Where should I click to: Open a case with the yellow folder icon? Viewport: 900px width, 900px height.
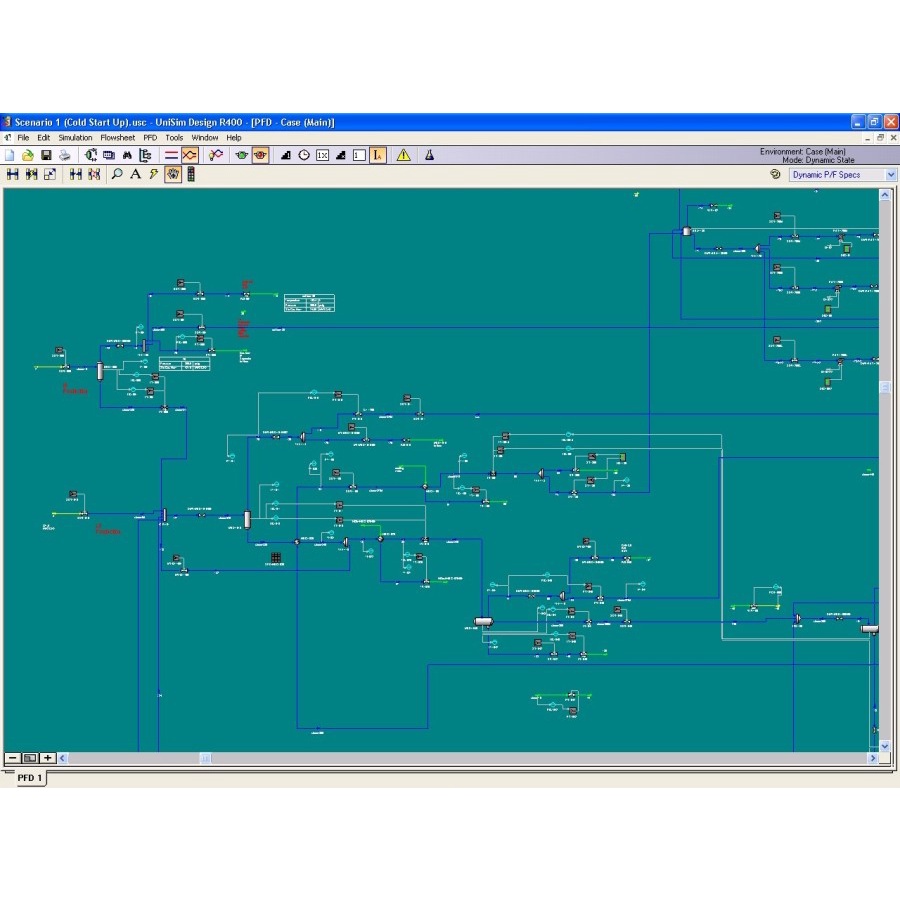click(x=28, y=155)
